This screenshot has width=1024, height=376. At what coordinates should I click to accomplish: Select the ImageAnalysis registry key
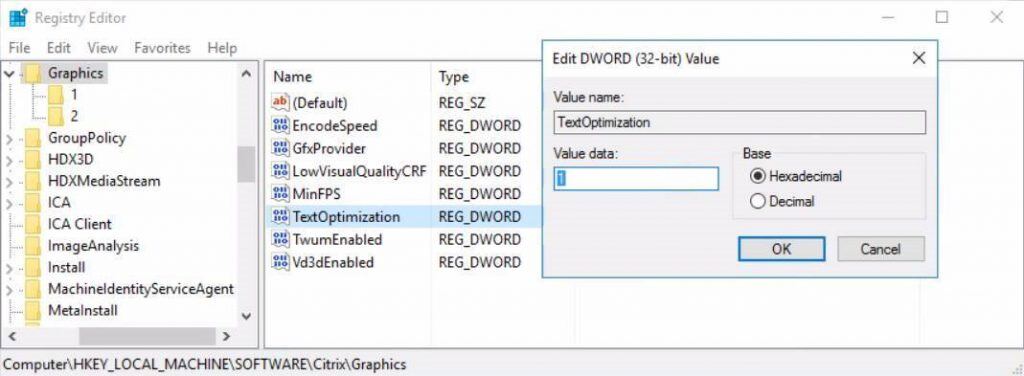(93, 246)
